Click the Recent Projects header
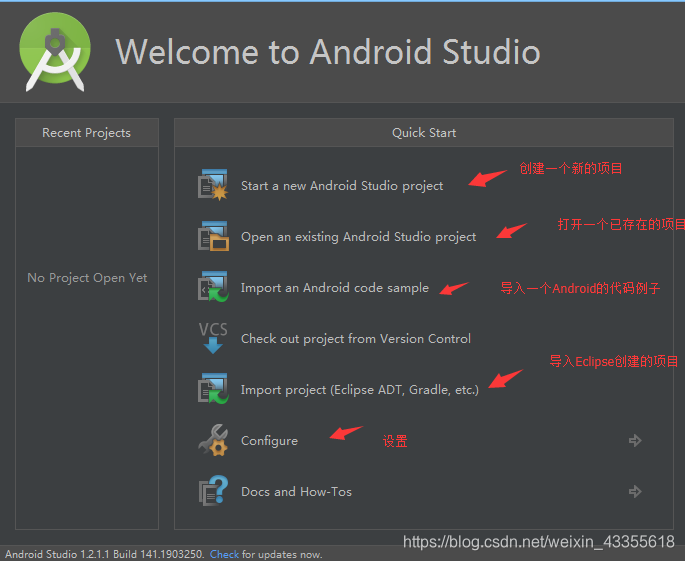The image size is (685, 561). pos(86,132)
